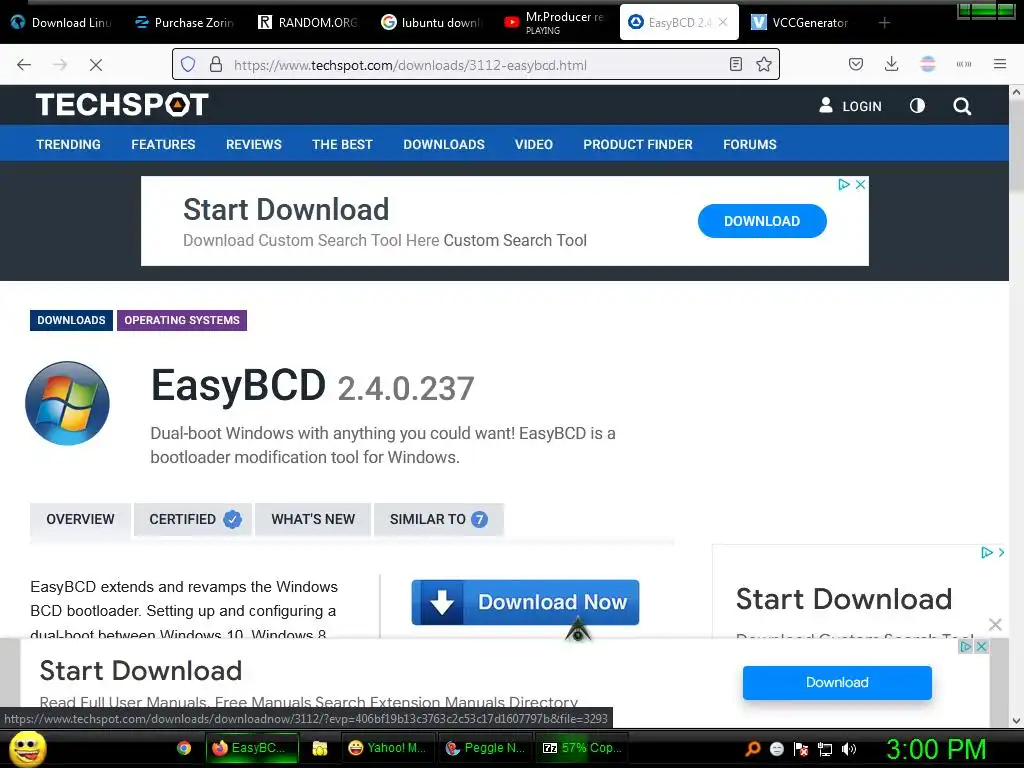View site security padlock information
This screenshot has width=1024, height=768.
(x=216, y=65)
